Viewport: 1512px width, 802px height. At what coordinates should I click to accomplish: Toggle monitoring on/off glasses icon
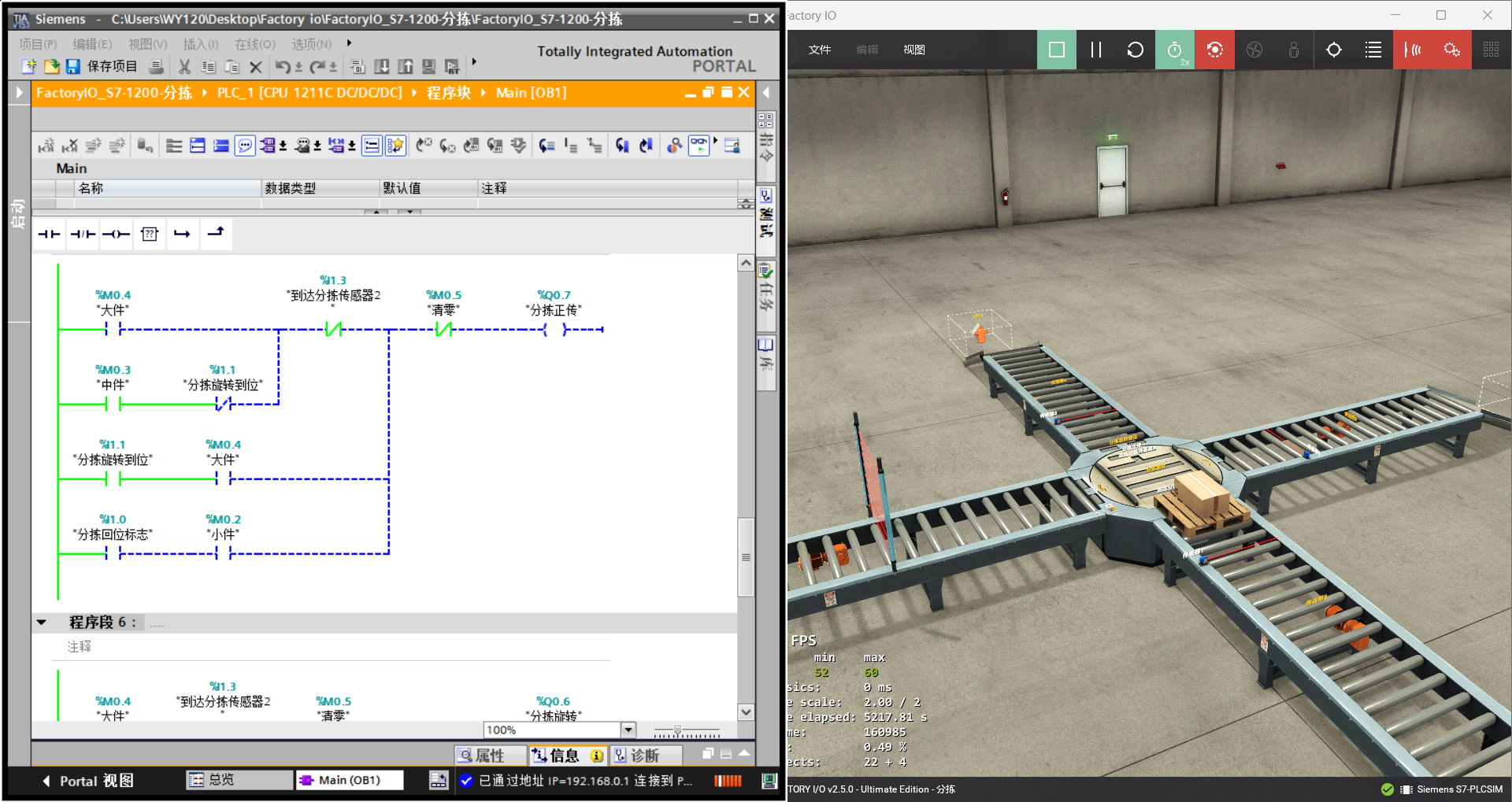(x=699, y=145)
